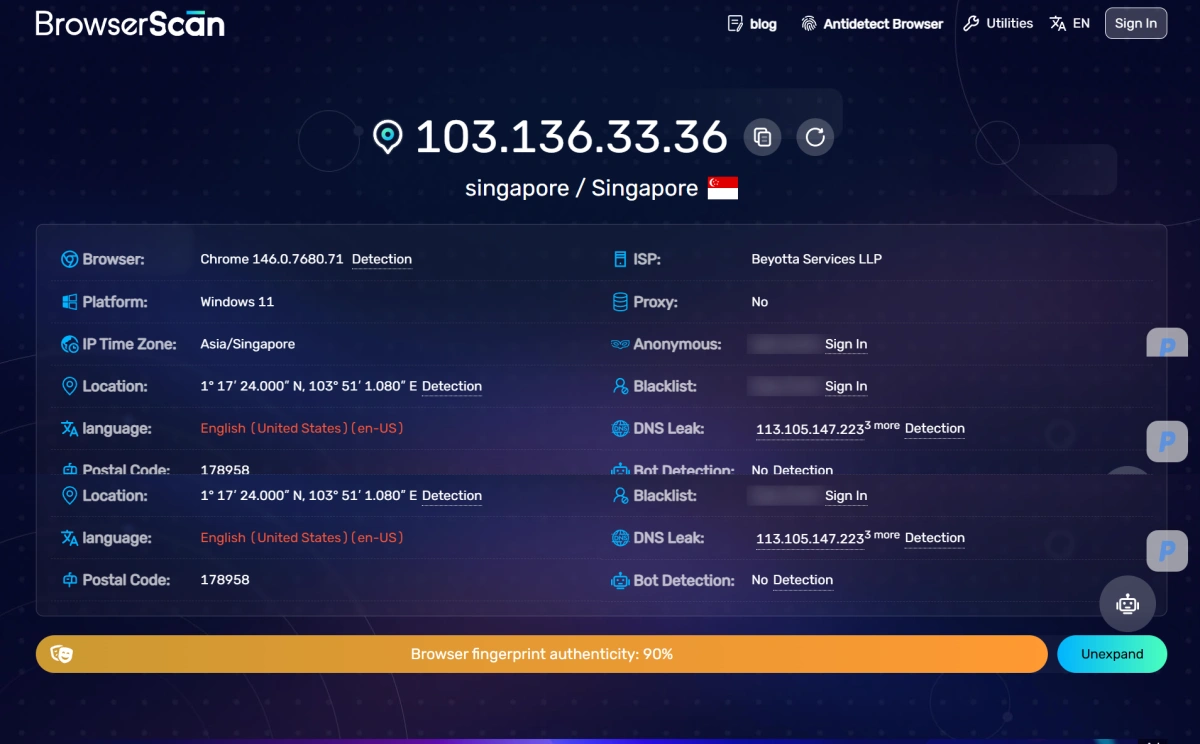Click the Sign In button in header
Screen dimensions: 1200x744
point(1136,23)
